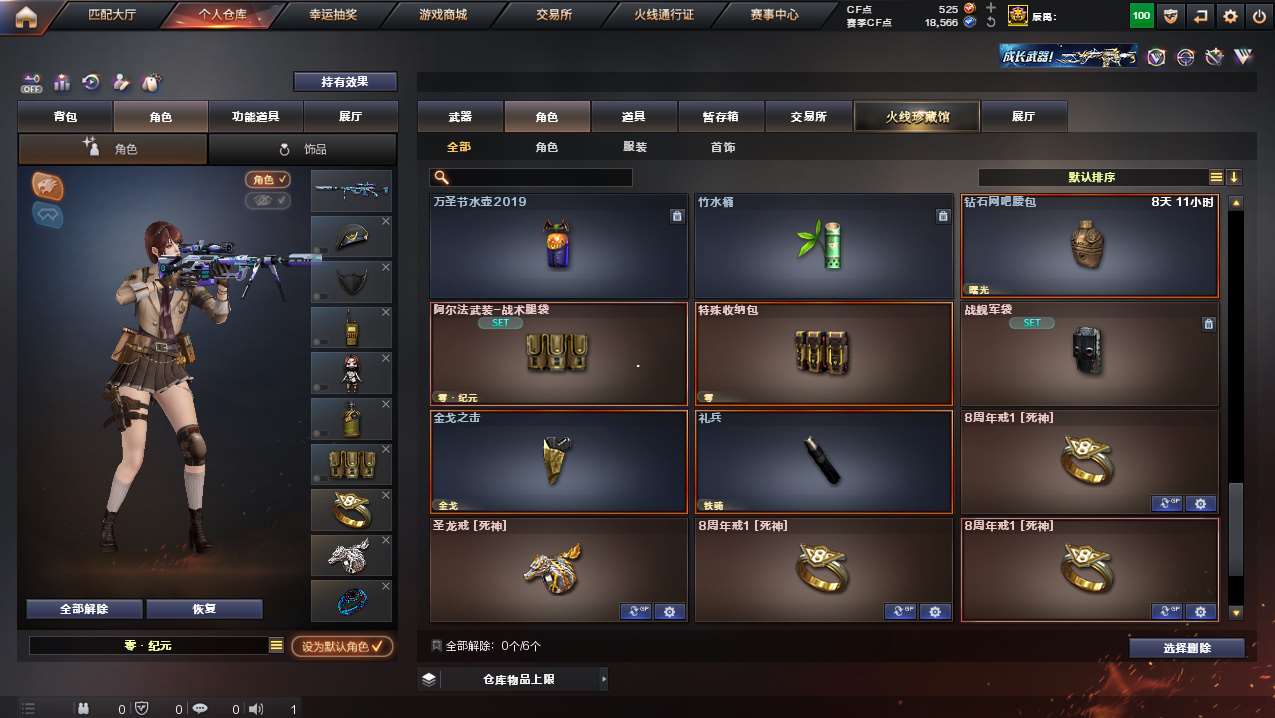Image resolution: width=1275 pixels, height=718 pixels.
Task: Select the blue team icon beside the character
Action: 48,214
